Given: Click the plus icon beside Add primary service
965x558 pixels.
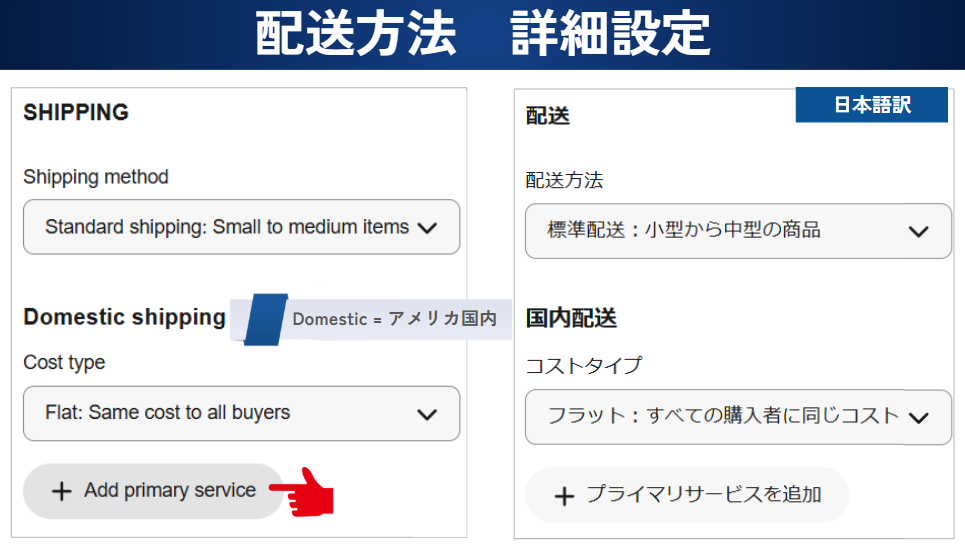Looking at the screenshot, I should (x=62, y=491).
